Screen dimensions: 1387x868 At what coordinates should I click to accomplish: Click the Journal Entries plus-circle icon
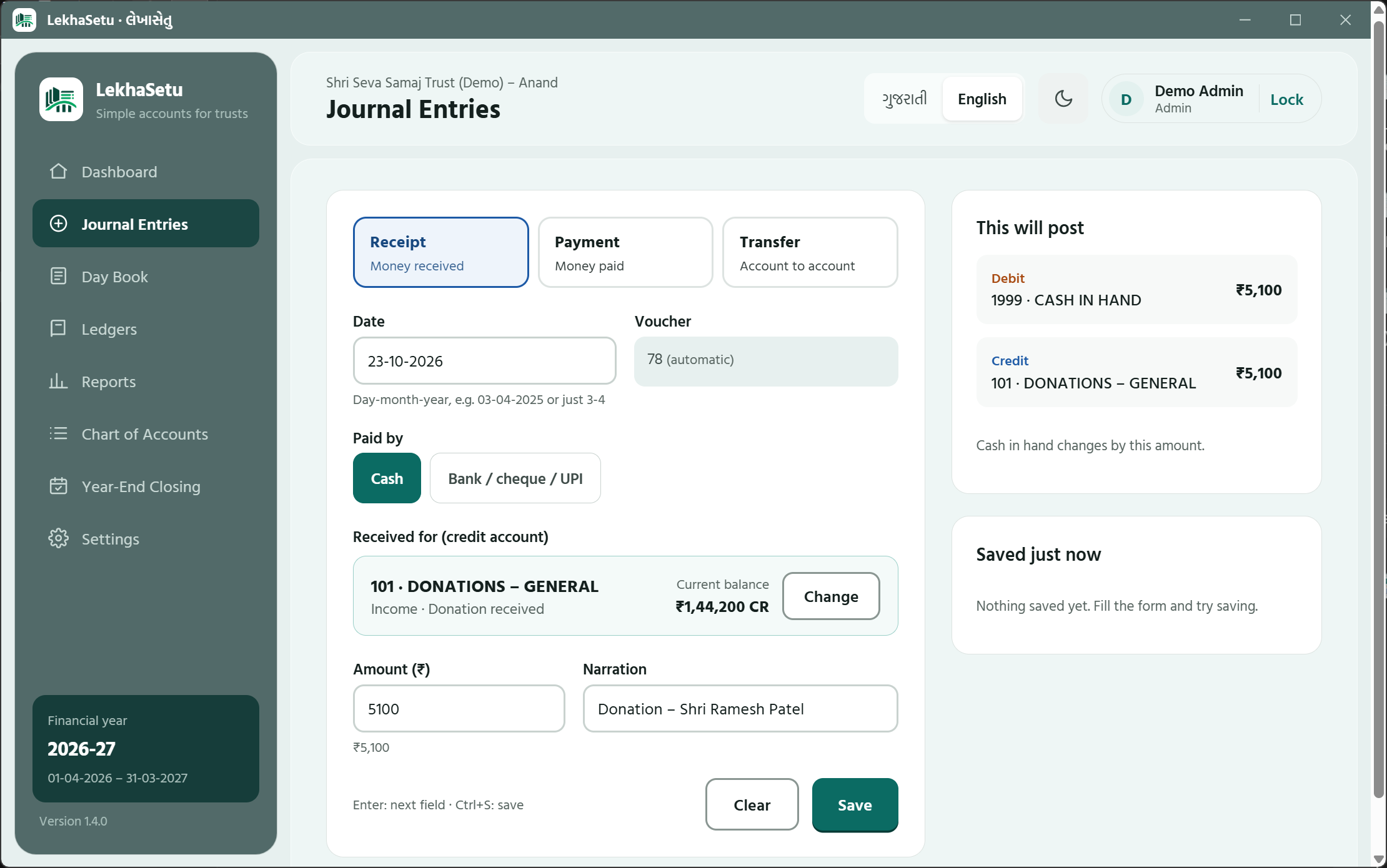click(x=58, y=224)
